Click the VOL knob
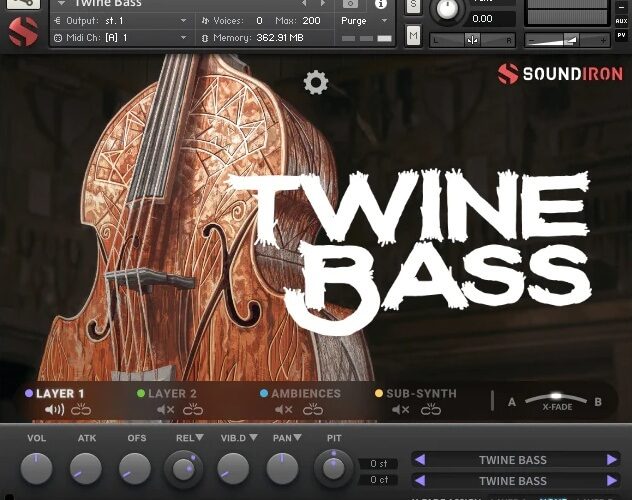Screen dimensions: 632x500 point(36,468)
